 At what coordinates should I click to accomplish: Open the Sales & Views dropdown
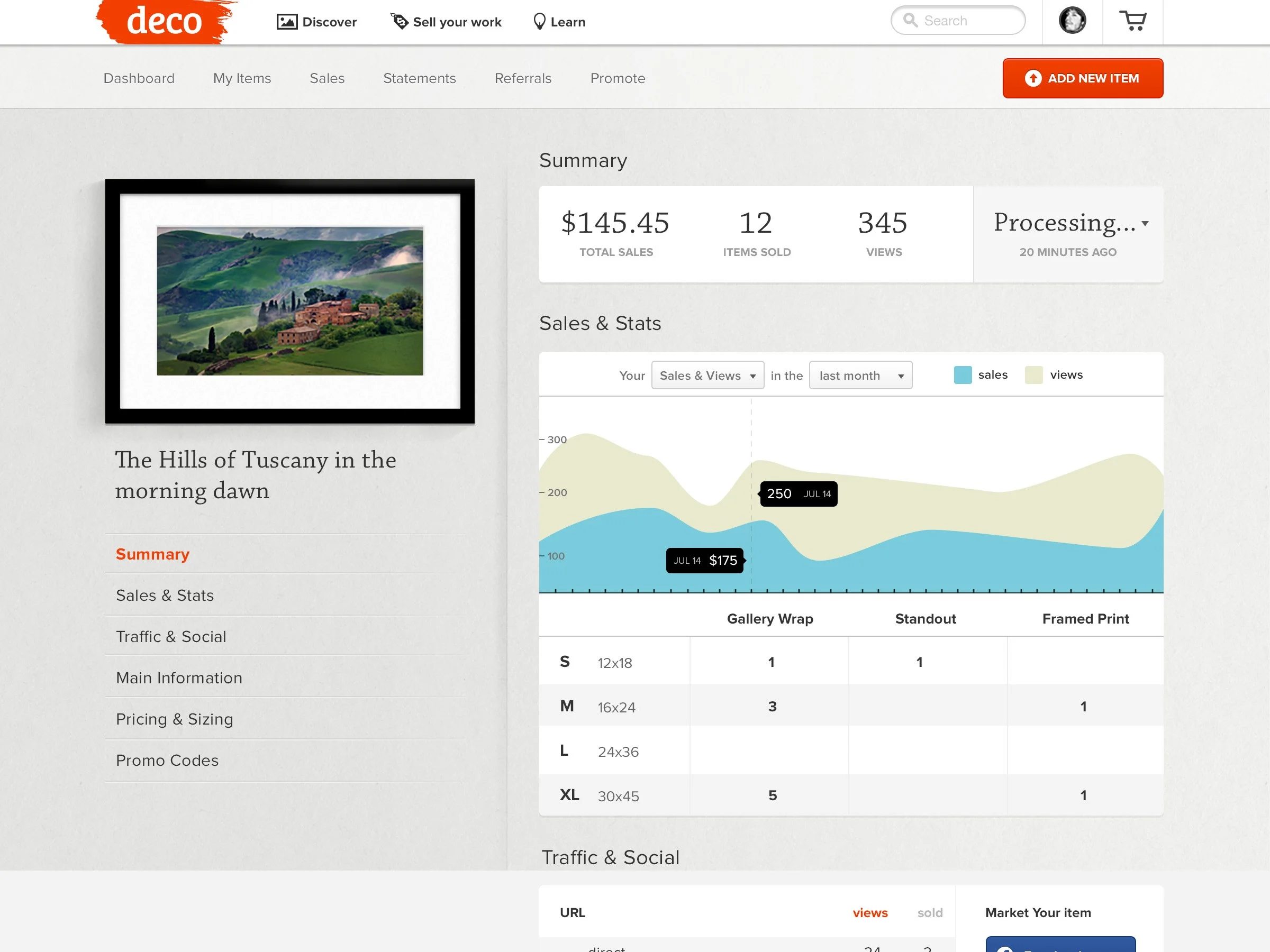pyautogui.click(x=707, y=376)
